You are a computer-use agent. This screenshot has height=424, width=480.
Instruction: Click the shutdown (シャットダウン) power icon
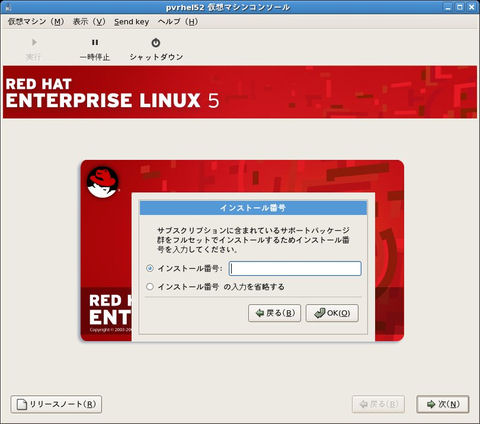(x=156, y=43)
